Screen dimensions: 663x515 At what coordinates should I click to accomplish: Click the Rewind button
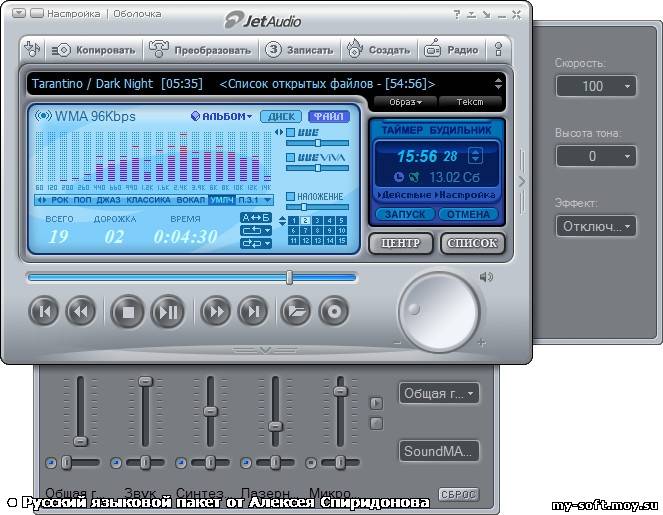(80, 312)
